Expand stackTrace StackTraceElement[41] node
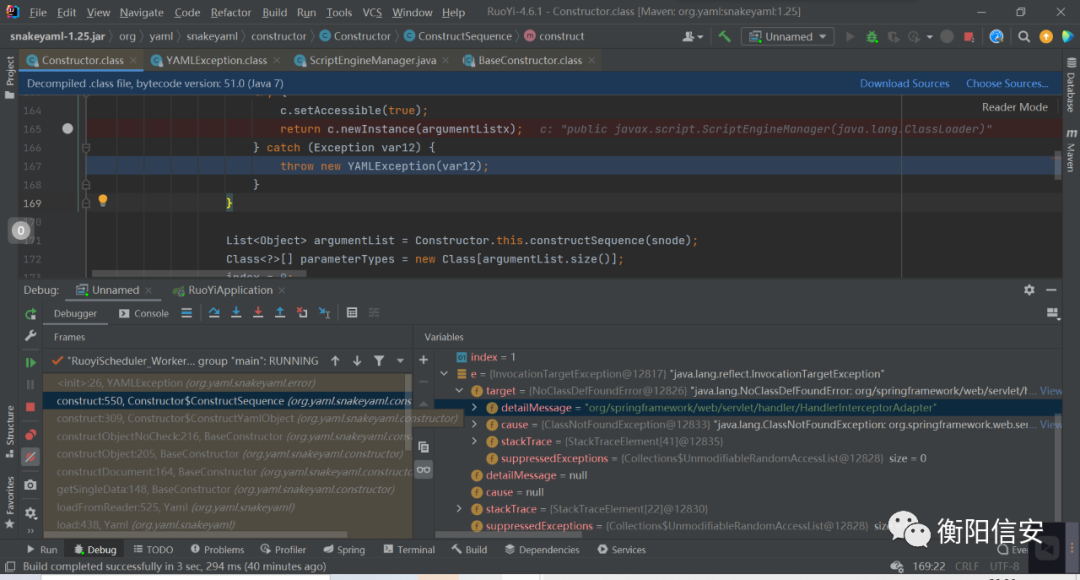1080x580 pixels. (474, 441)
